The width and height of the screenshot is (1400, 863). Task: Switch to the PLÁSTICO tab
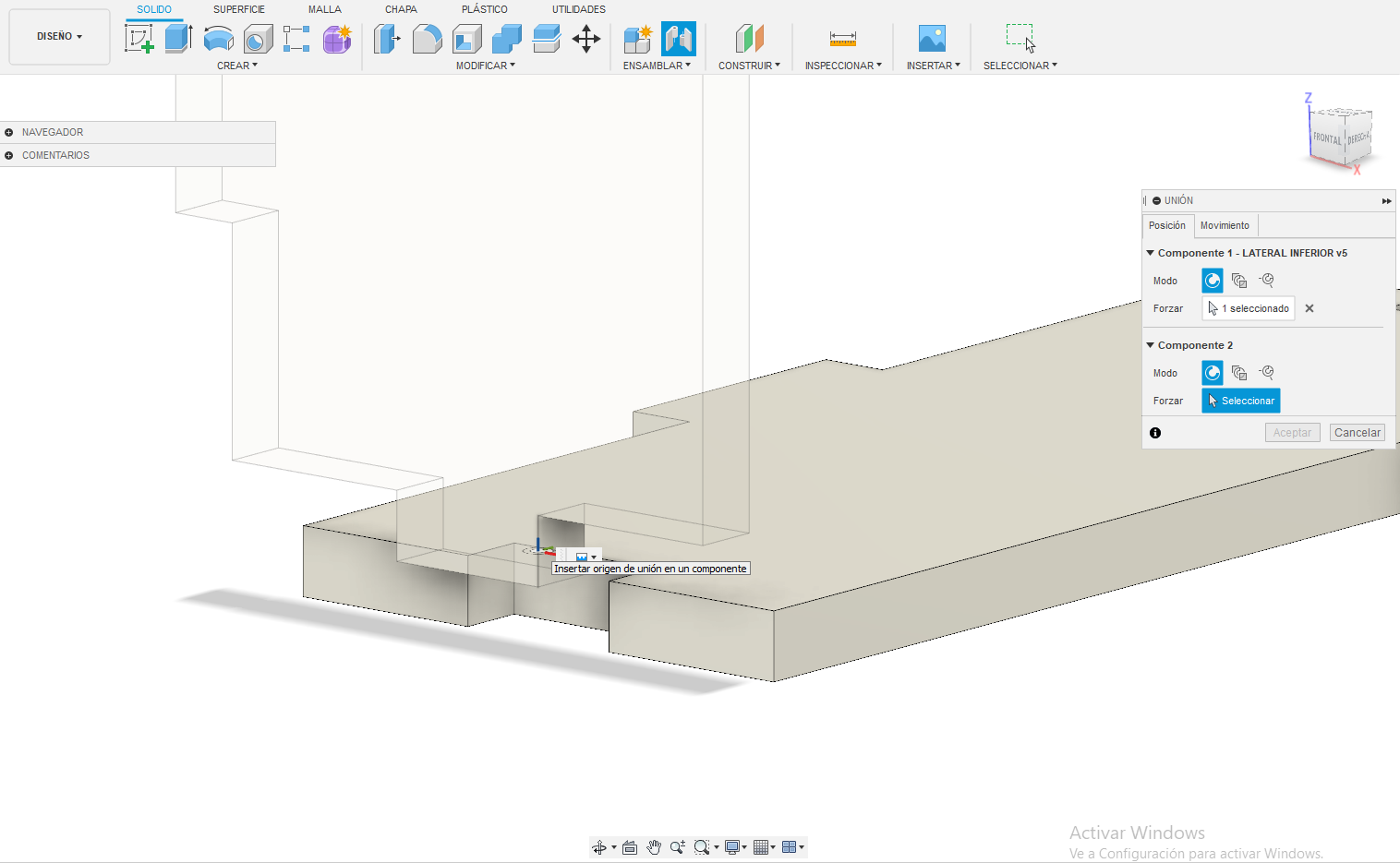tap(485, 9)
